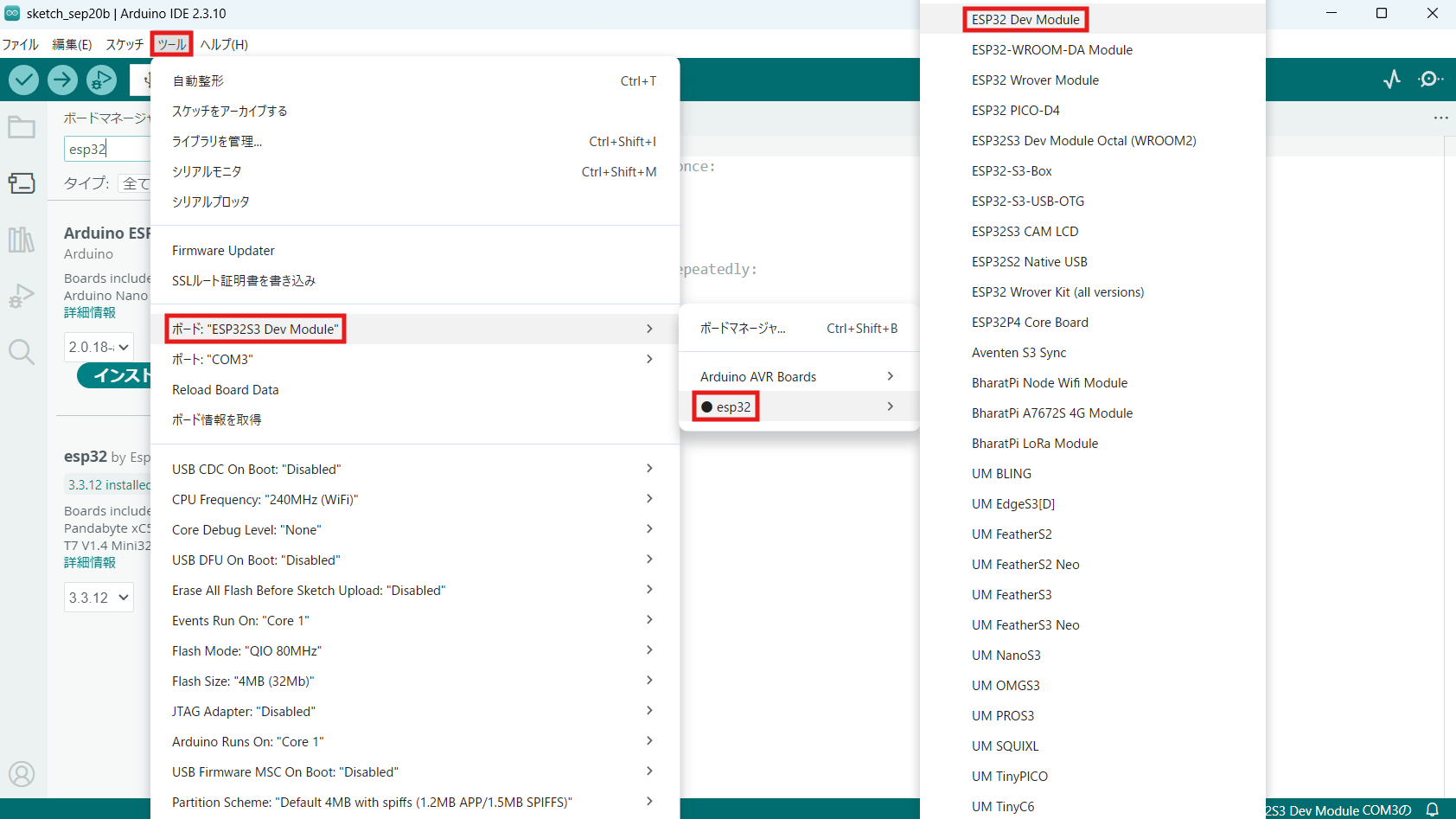Open the account profile icon

click(22, 773)
